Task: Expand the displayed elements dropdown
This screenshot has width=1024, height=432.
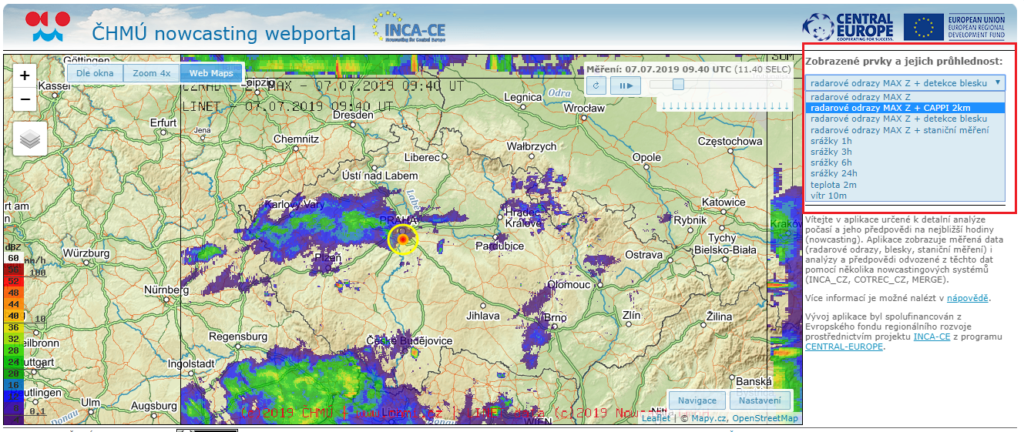Action: [904, 83]
